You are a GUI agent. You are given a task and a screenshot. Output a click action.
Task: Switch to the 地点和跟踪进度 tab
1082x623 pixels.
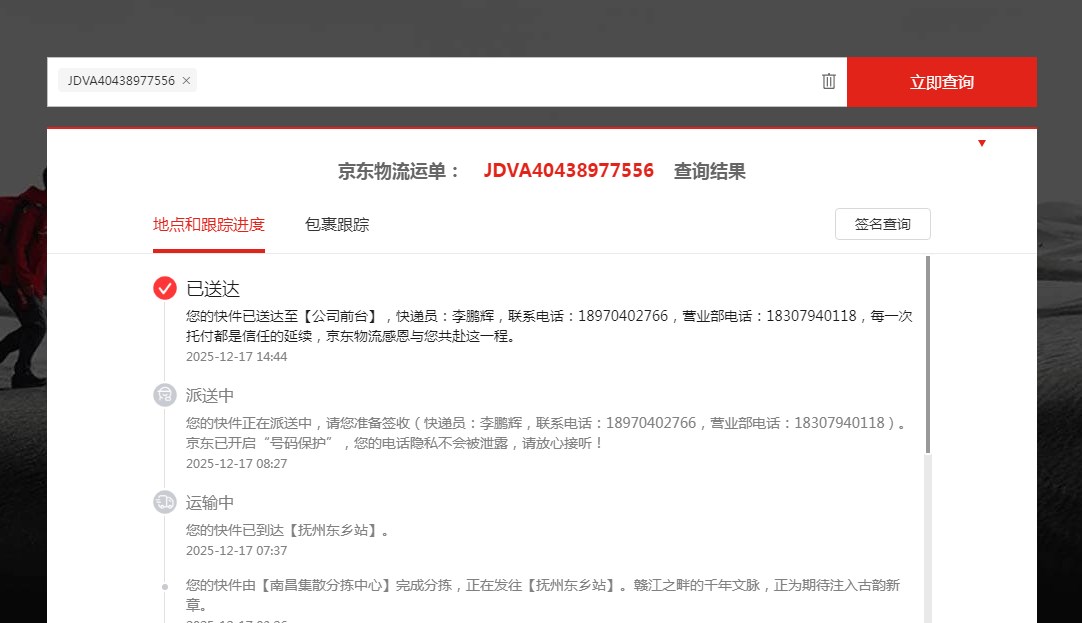209,225
